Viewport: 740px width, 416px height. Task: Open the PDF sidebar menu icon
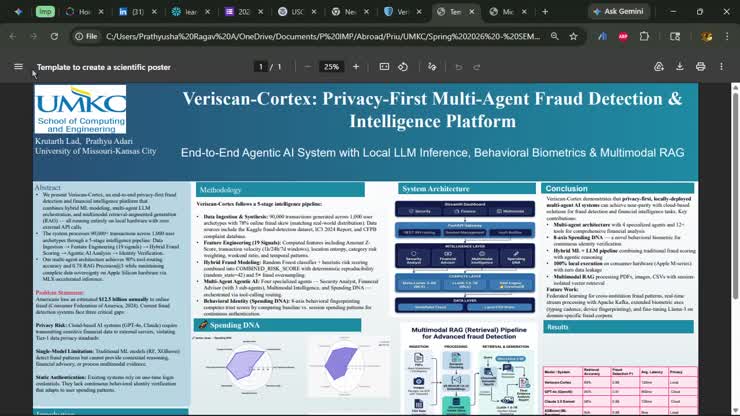click(x=18, y=67)
